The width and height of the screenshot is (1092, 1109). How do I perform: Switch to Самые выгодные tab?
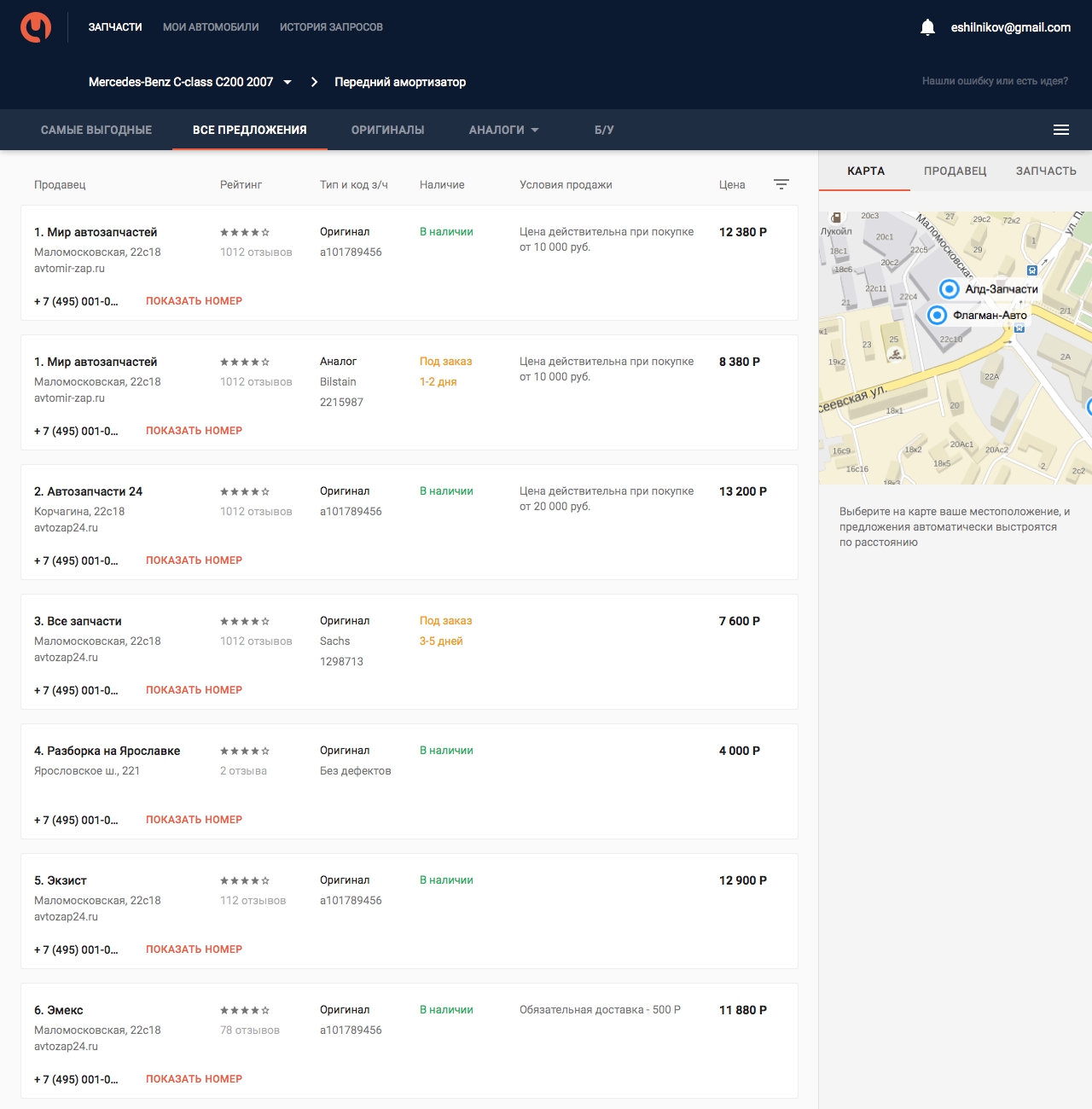96,130
